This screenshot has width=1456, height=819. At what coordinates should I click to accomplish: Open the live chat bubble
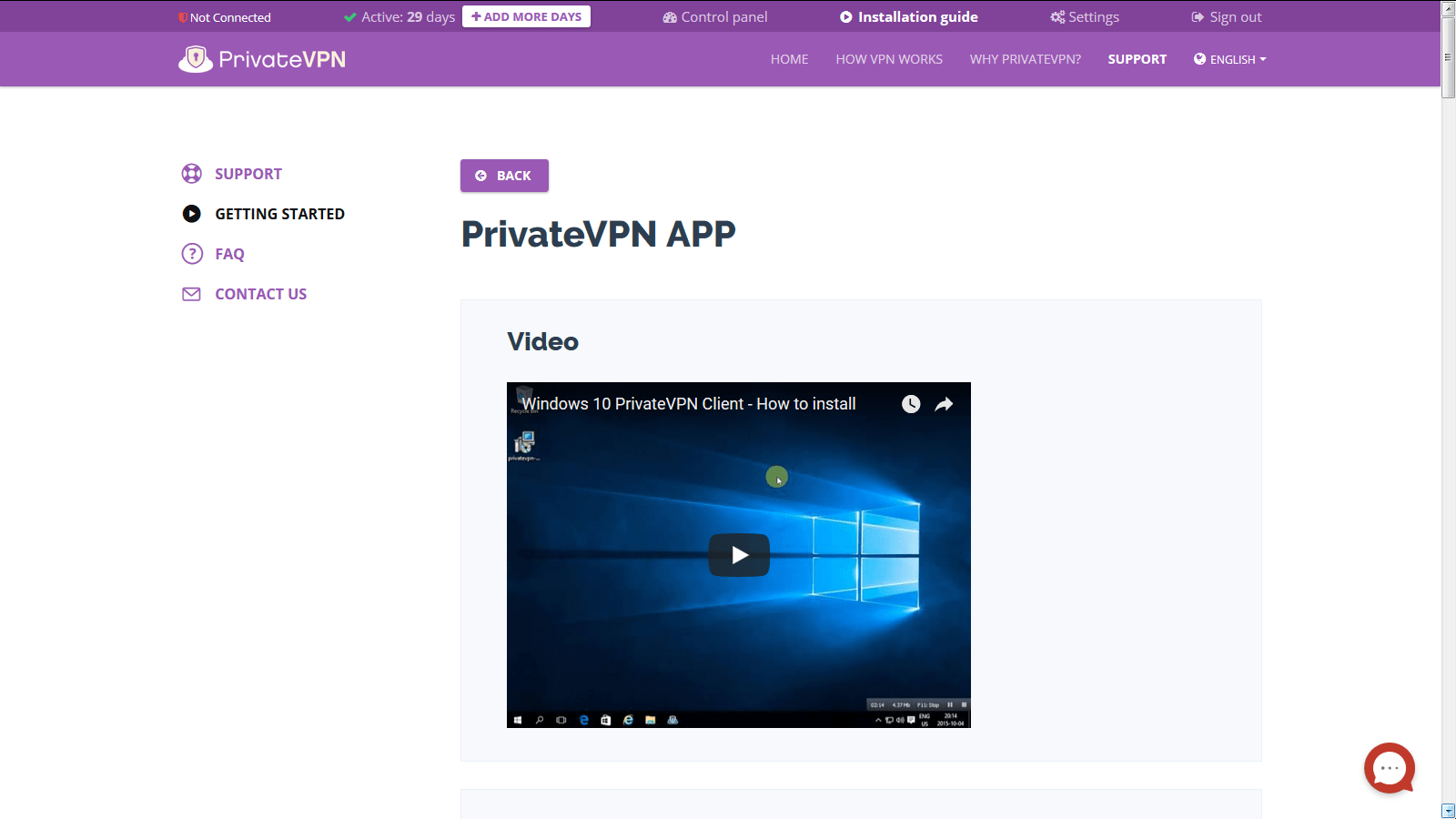coord(1390,768)
